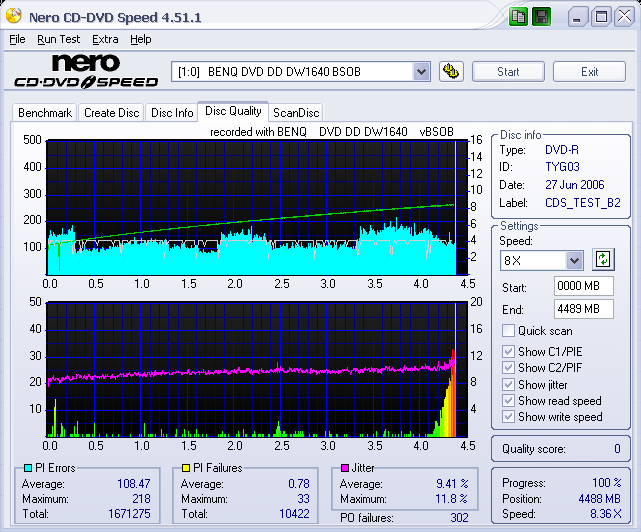
Task: Click the magenta Jitter legend square
Action: (344, 468)
